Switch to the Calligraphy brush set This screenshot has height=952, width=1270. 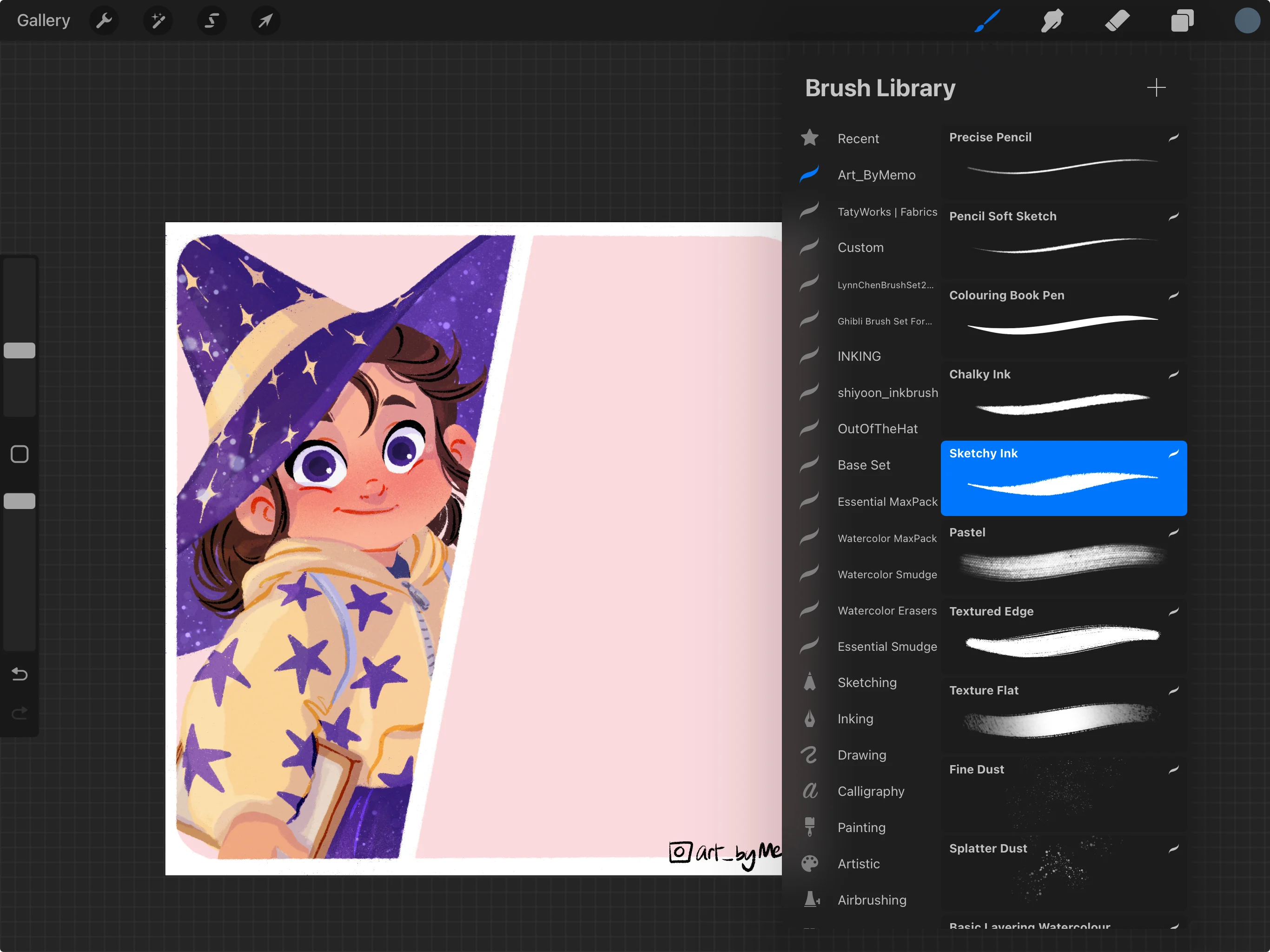click(x=871, y=791)
